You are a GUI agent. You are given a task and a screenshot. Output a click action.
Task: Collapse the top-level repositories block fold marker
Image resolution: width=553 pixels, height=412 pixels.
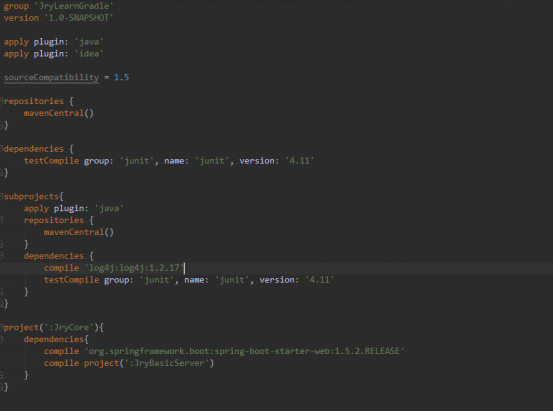[1, 101]
